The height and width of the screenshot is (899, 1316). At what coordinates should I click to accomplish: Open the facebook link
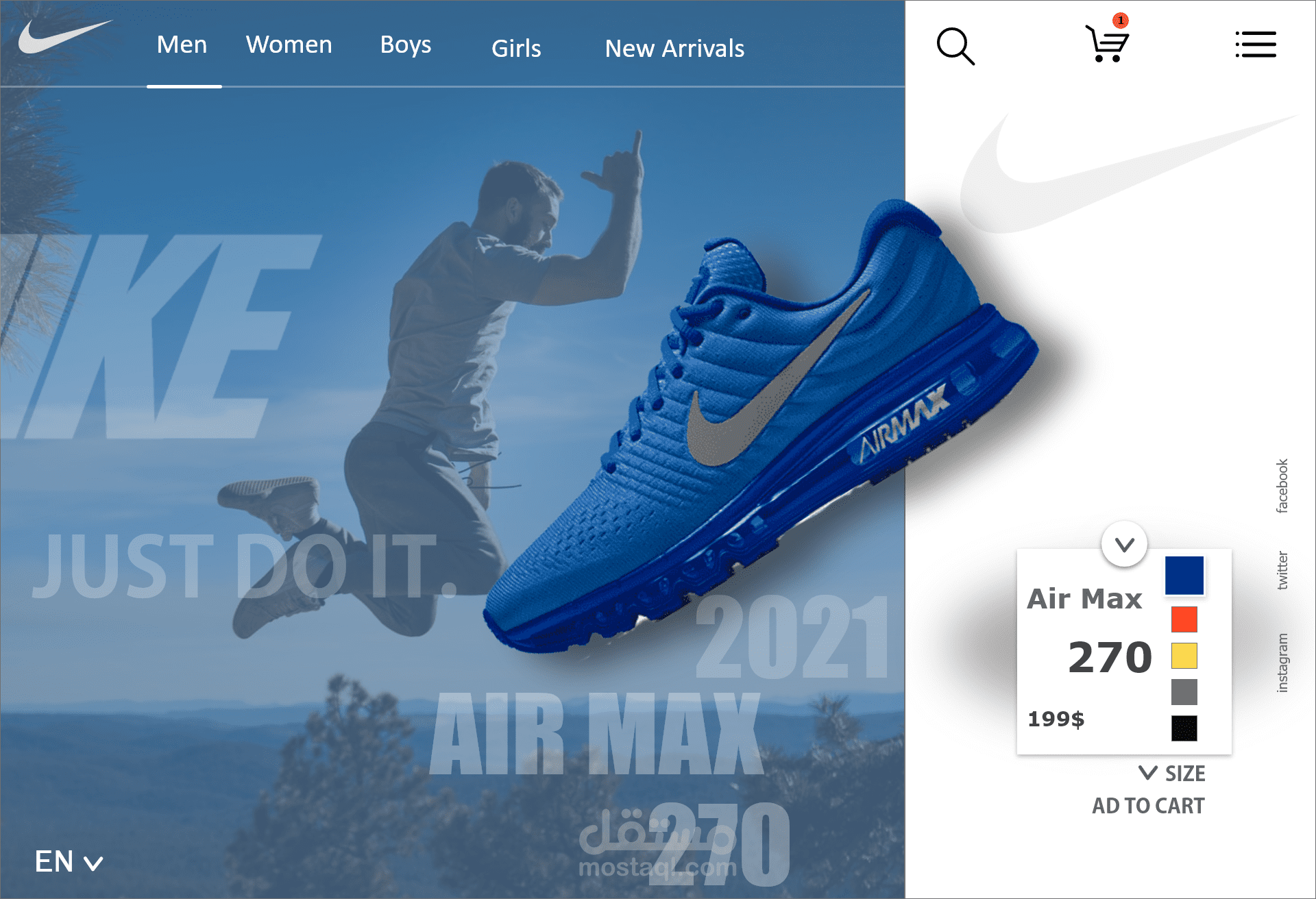tap(1282, 486)
